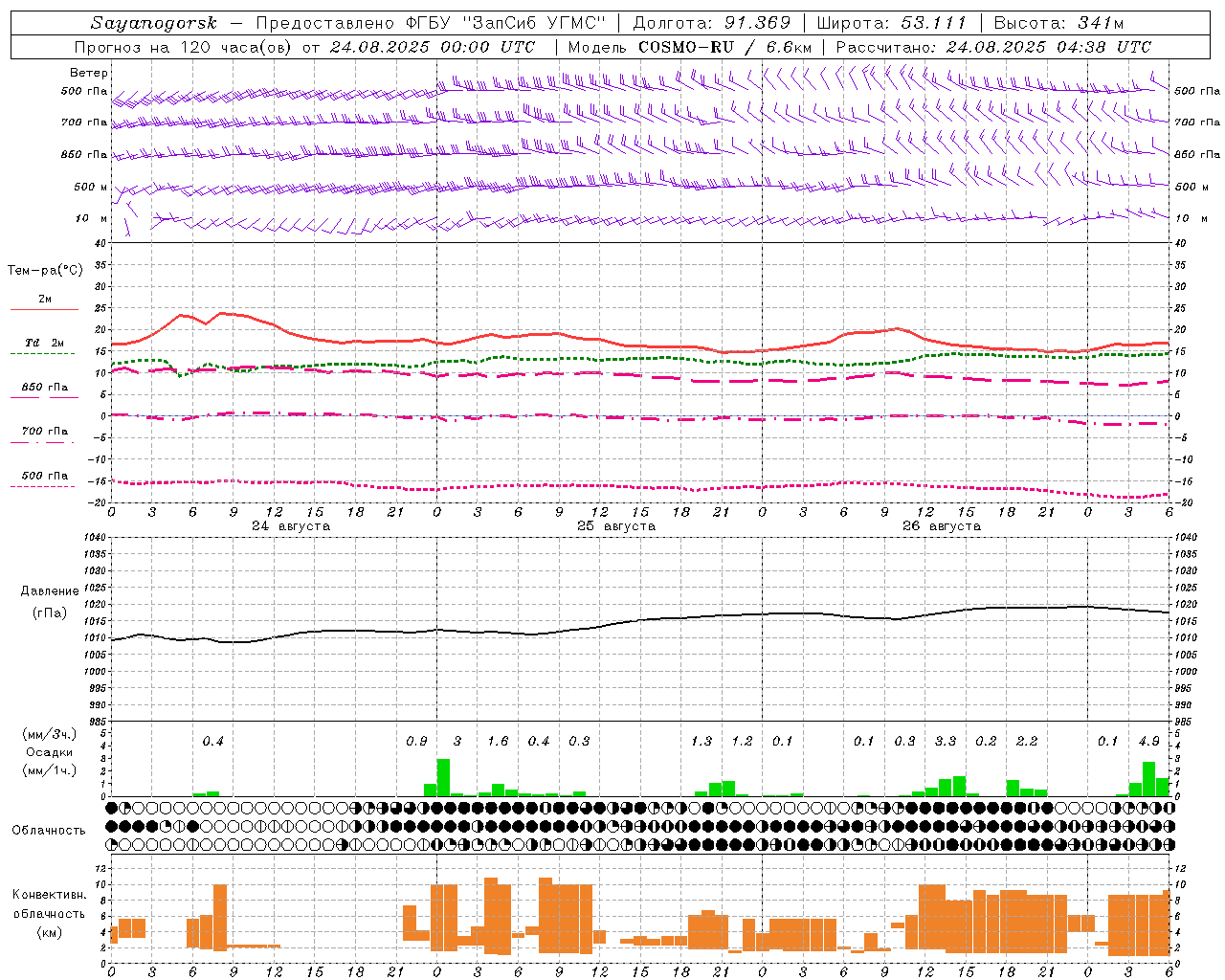Click the '25 августа' date label
Image resolution: width=1225 pixels, height=980 pixels.
[x=616, y=526]
